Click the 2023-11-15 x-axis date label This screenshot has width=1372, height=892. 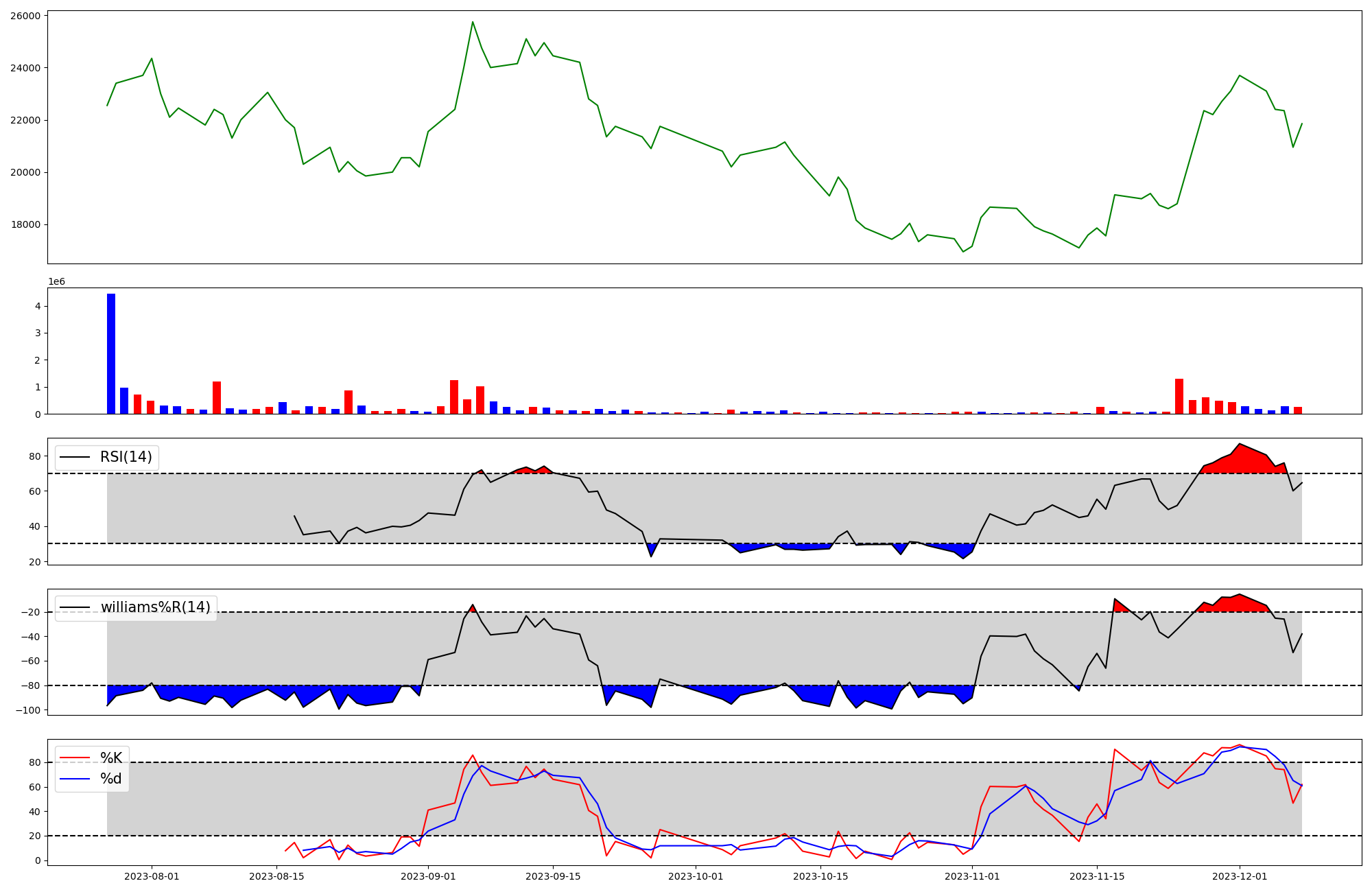click(x=1097, y=876)
